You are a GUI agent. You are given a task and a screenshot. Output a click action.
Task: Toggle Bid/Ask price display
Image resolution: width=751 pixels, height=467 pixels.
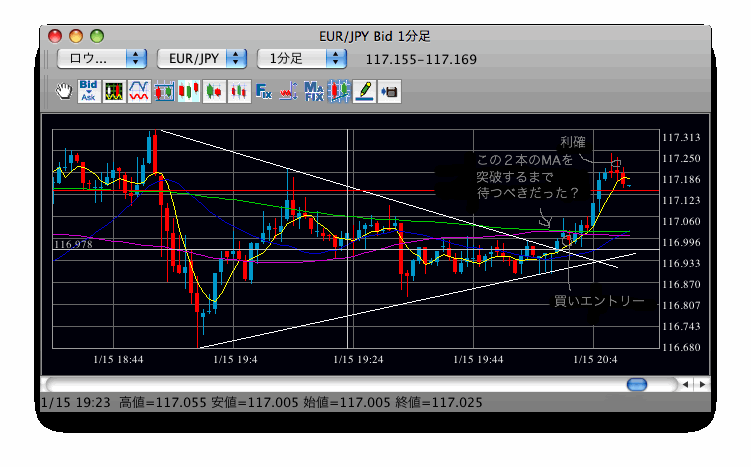click(89, 91)
